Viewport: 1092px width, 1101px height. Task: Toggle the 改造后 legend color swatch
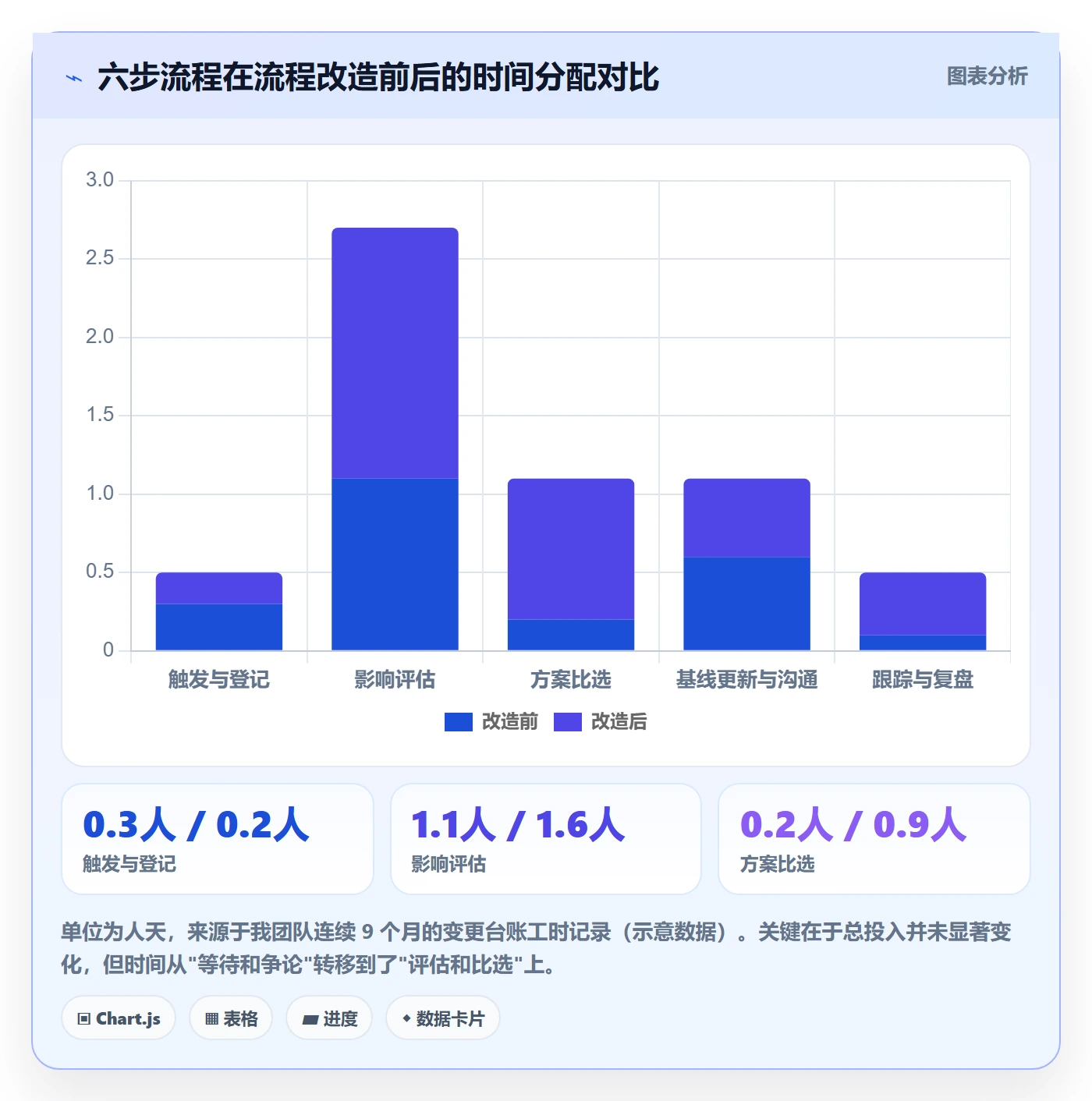[568, 722]
